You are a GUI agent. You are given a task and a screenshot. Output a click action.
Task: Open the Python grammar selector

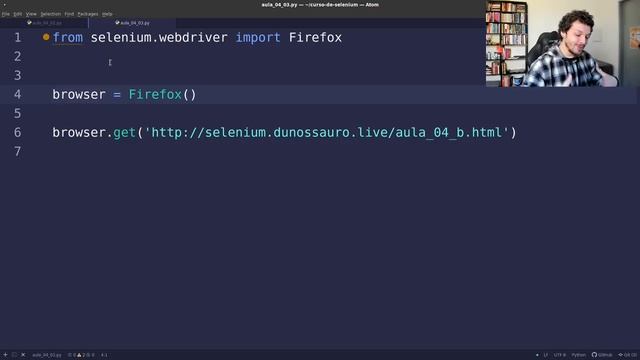[578, 355]
